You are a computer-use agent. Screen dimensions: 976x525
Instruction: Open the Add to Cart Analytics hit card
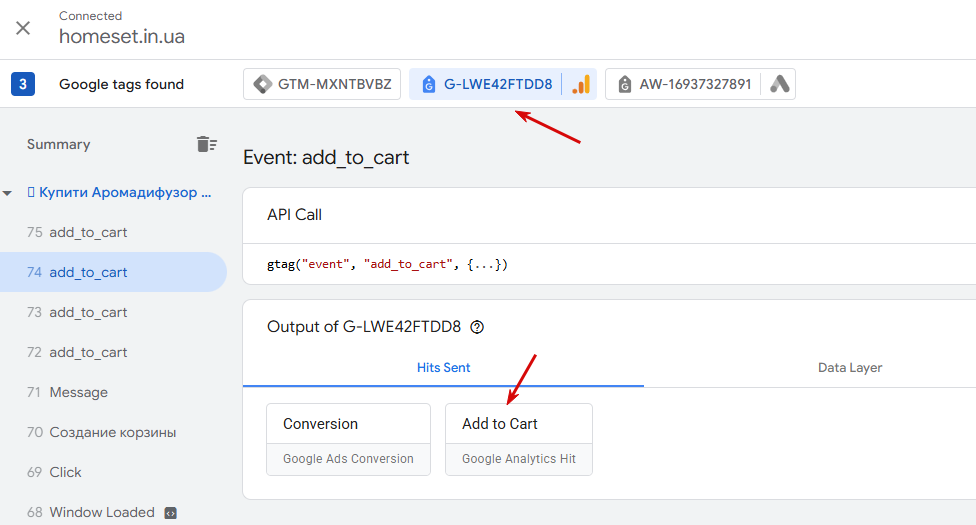519,440
